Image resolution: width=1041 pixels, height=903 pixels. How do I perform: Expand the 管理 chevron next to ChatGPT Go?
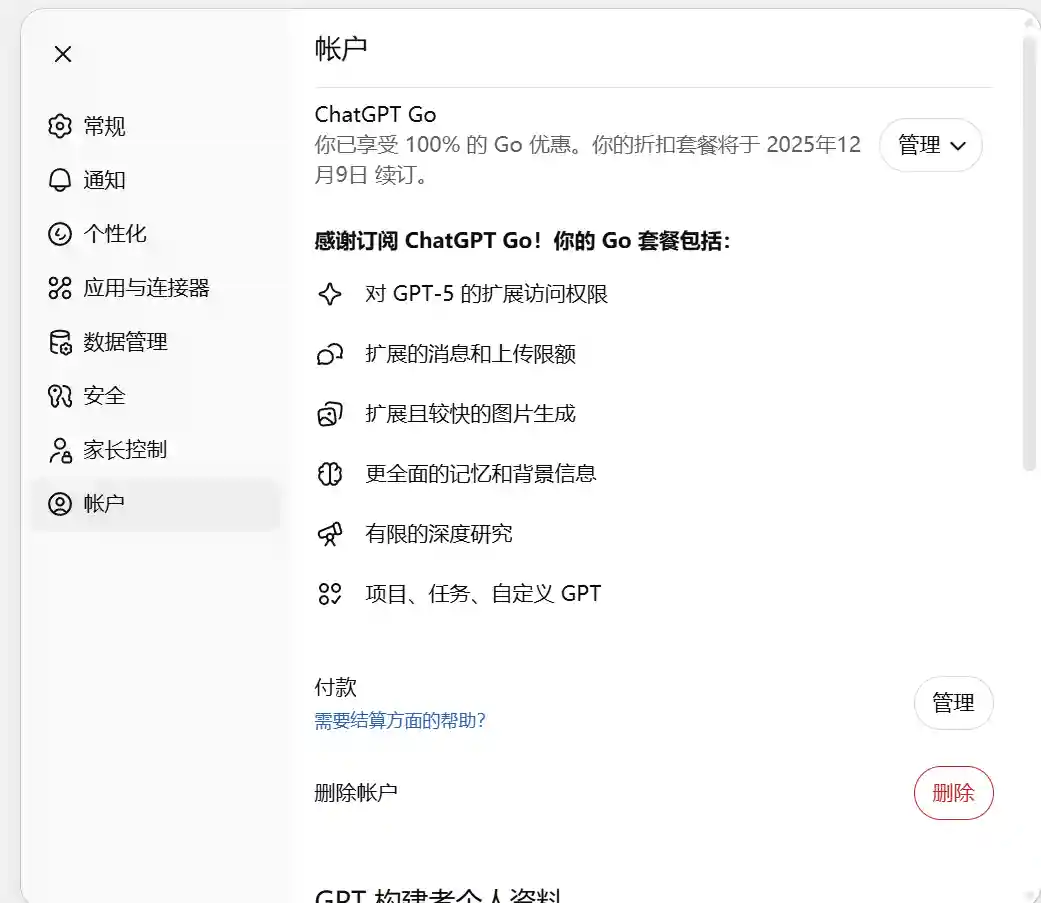tap(958, 145)
